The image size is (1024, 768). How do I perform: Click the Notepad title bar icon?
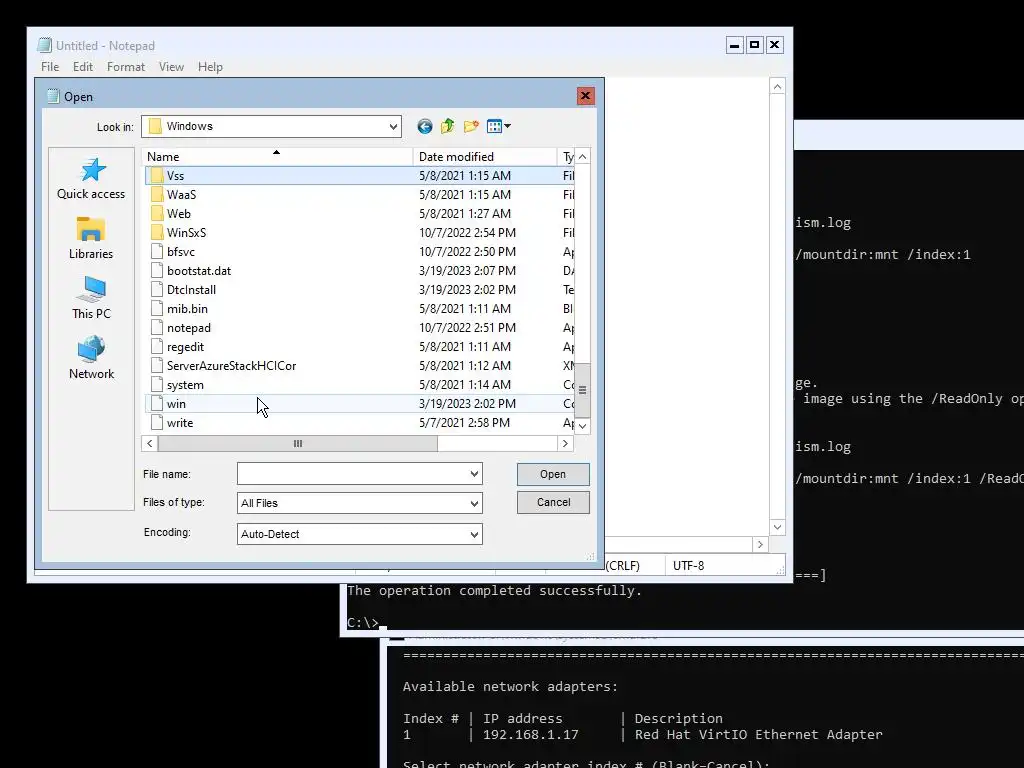pos(44,45)
